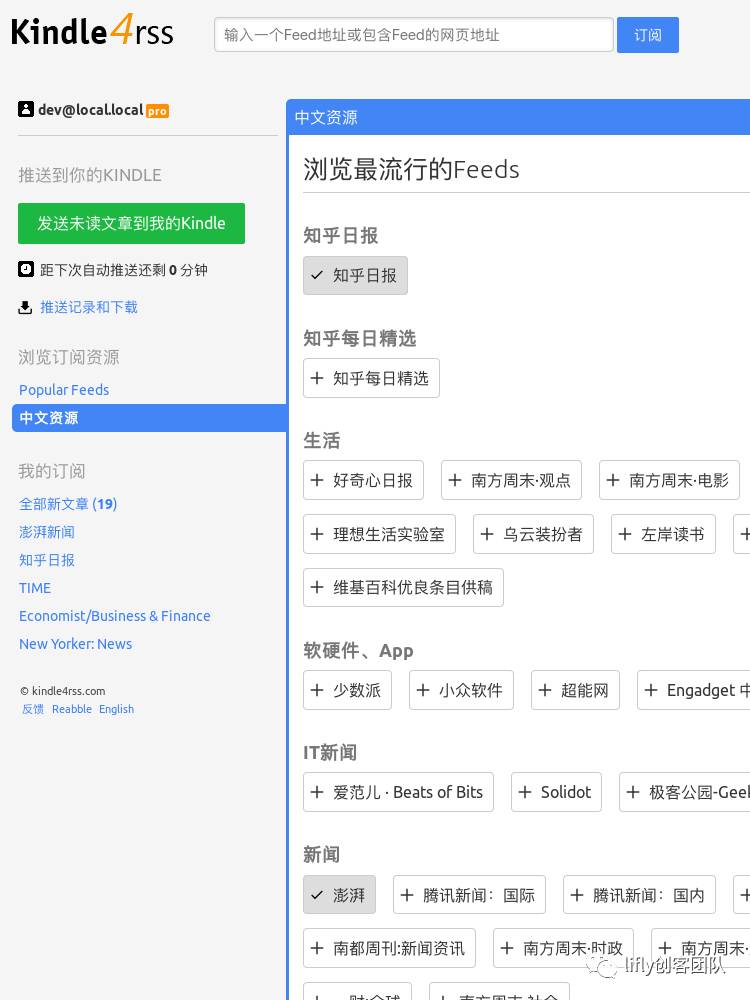The width and height of the screenshot is (750, 1000).
Task: Add 好奇心日报 feed
Action: coord(364,480)
